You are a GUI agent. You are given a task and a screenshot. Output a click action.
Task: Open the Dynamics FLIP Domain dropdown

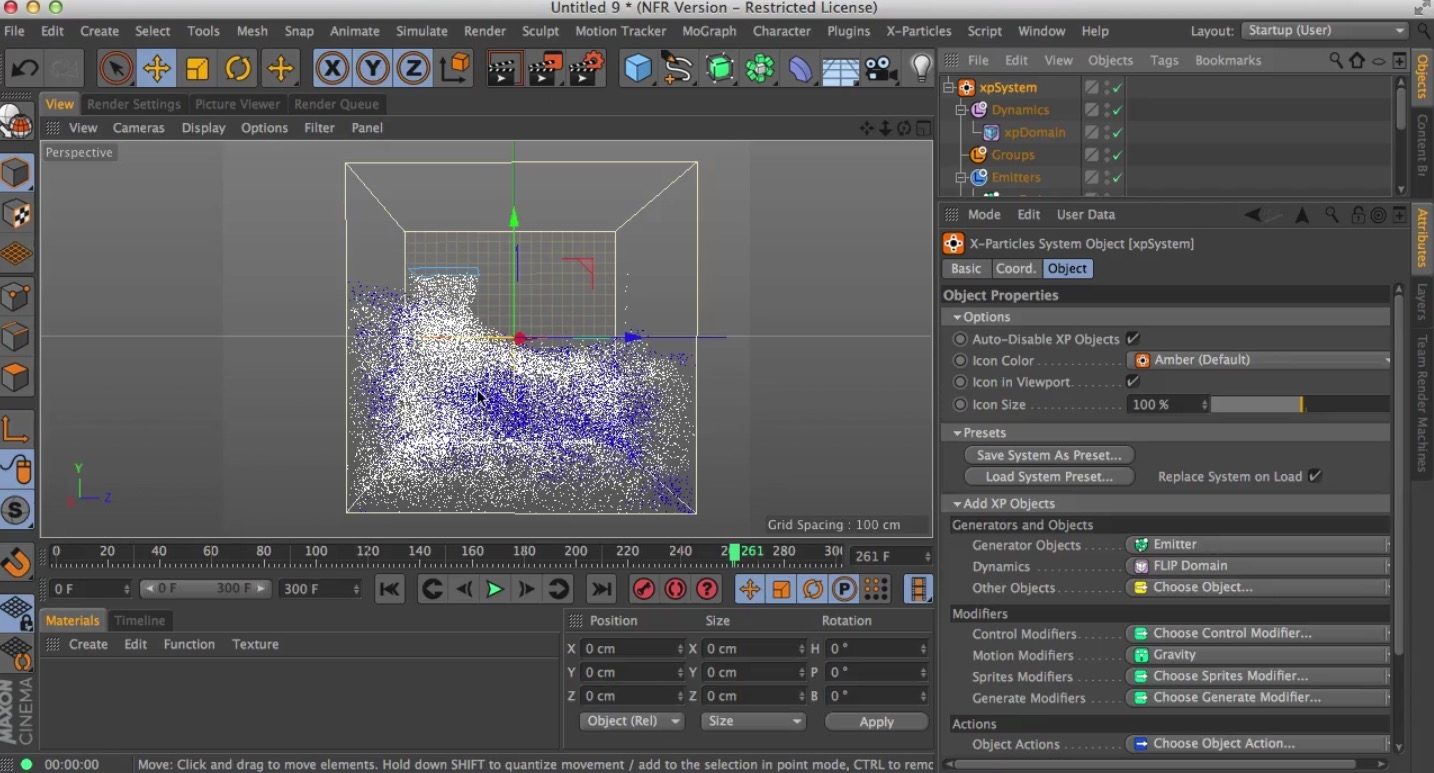point(1258,566)
